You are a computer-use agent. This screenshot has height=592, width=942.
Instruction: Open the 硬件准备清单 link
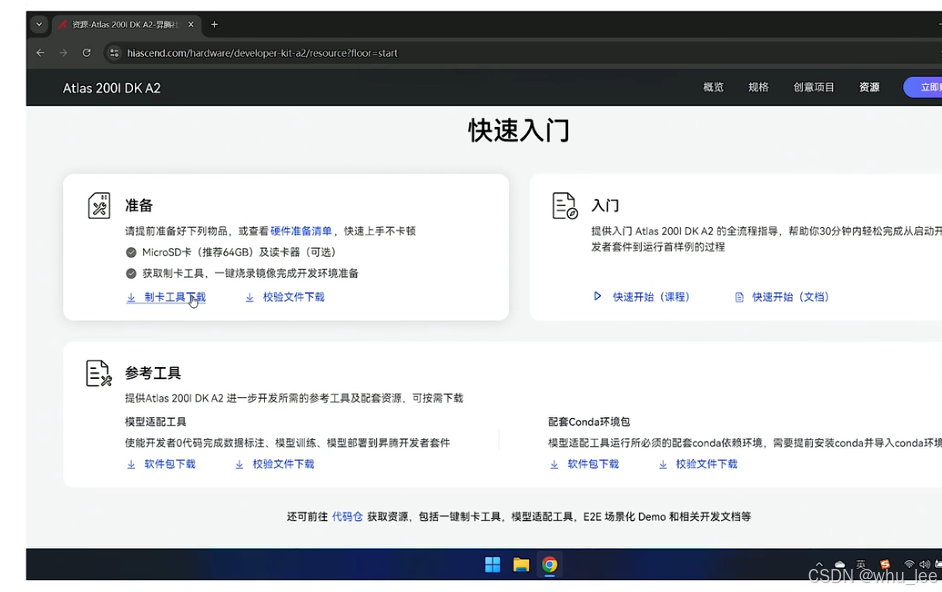301,231
